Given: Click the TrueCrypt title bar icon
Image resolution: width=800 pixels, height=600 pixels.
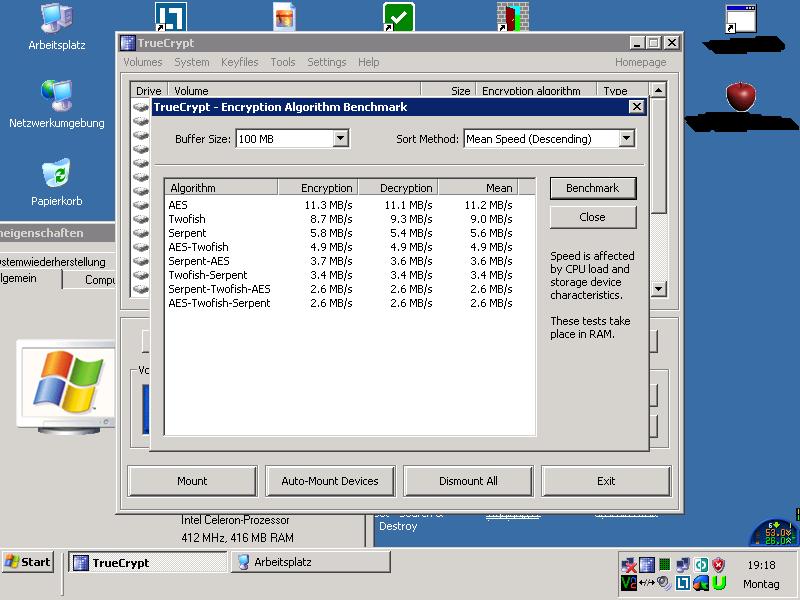Looking at the screenshot, I should pos(128,43).
